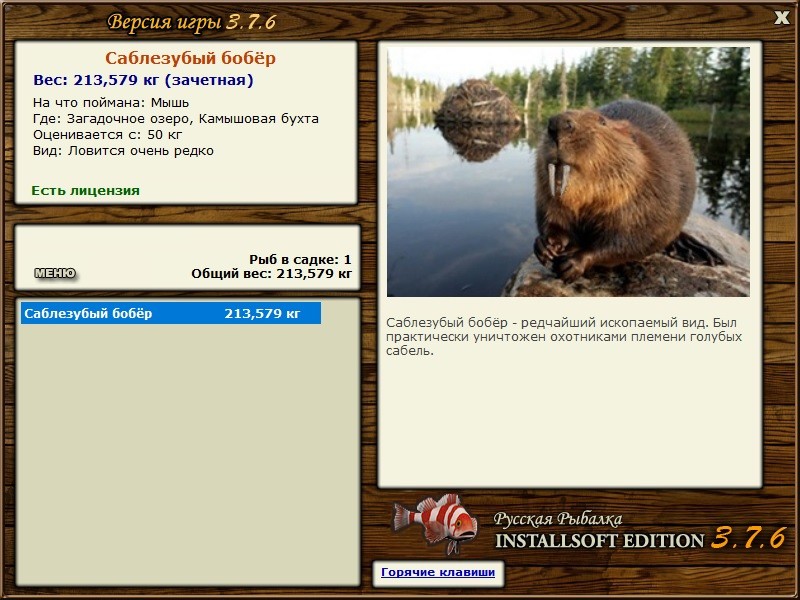Click the Есть лицензия status text
The image size is (800, 600).
coord(86,191)
